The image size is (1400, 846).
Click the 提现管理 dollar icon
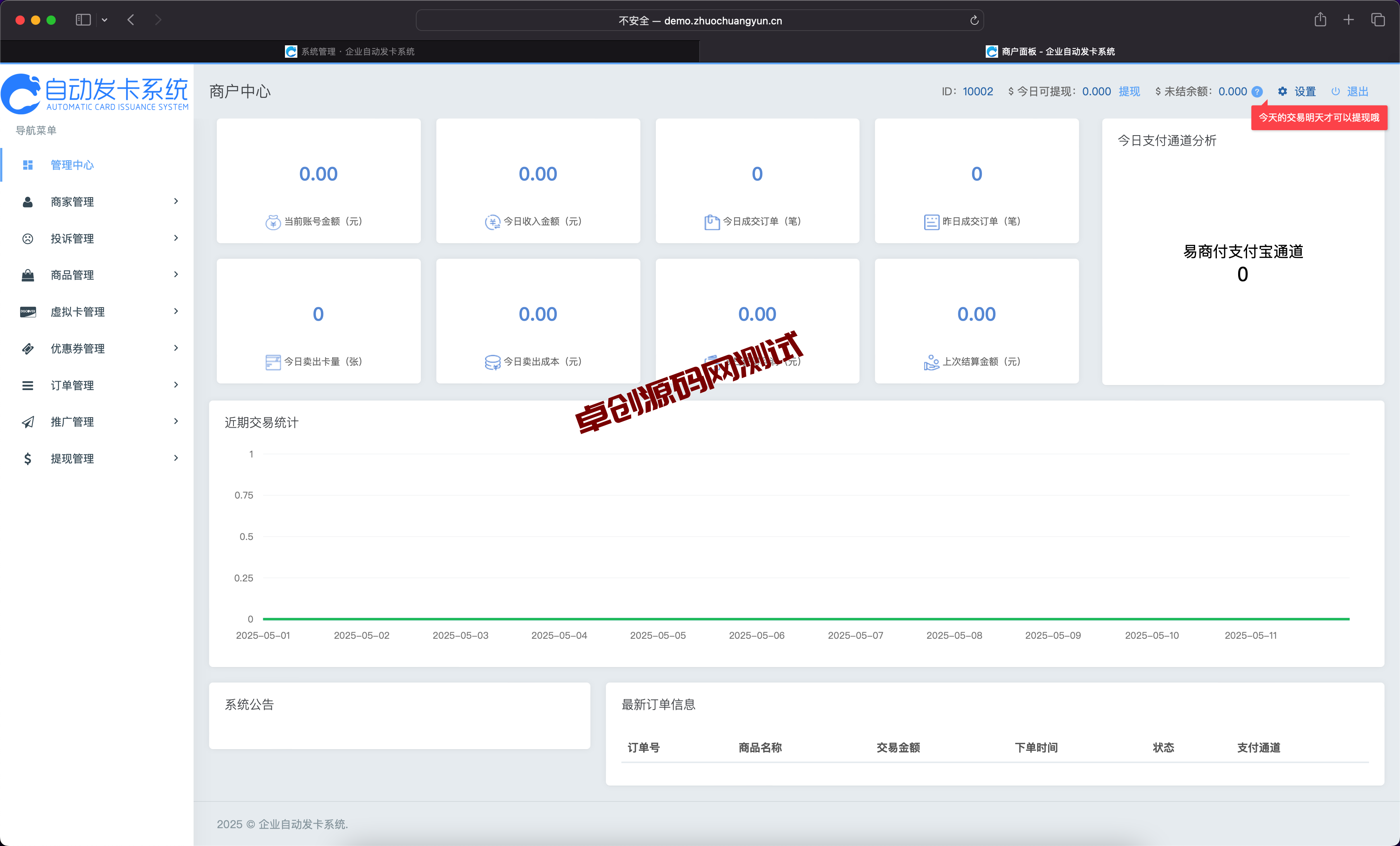[28, 459]
